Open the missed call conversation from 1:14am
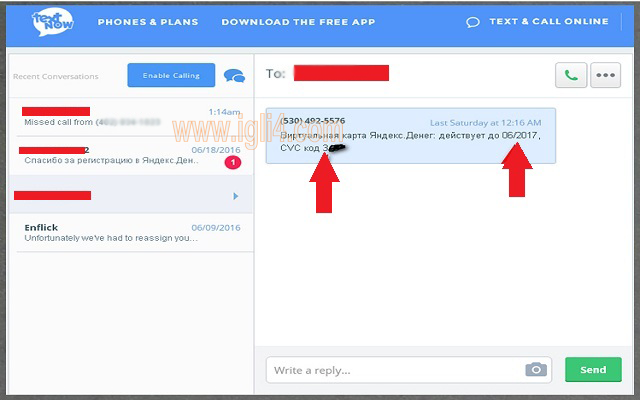The image size is (640, 400). click(131, 117)
